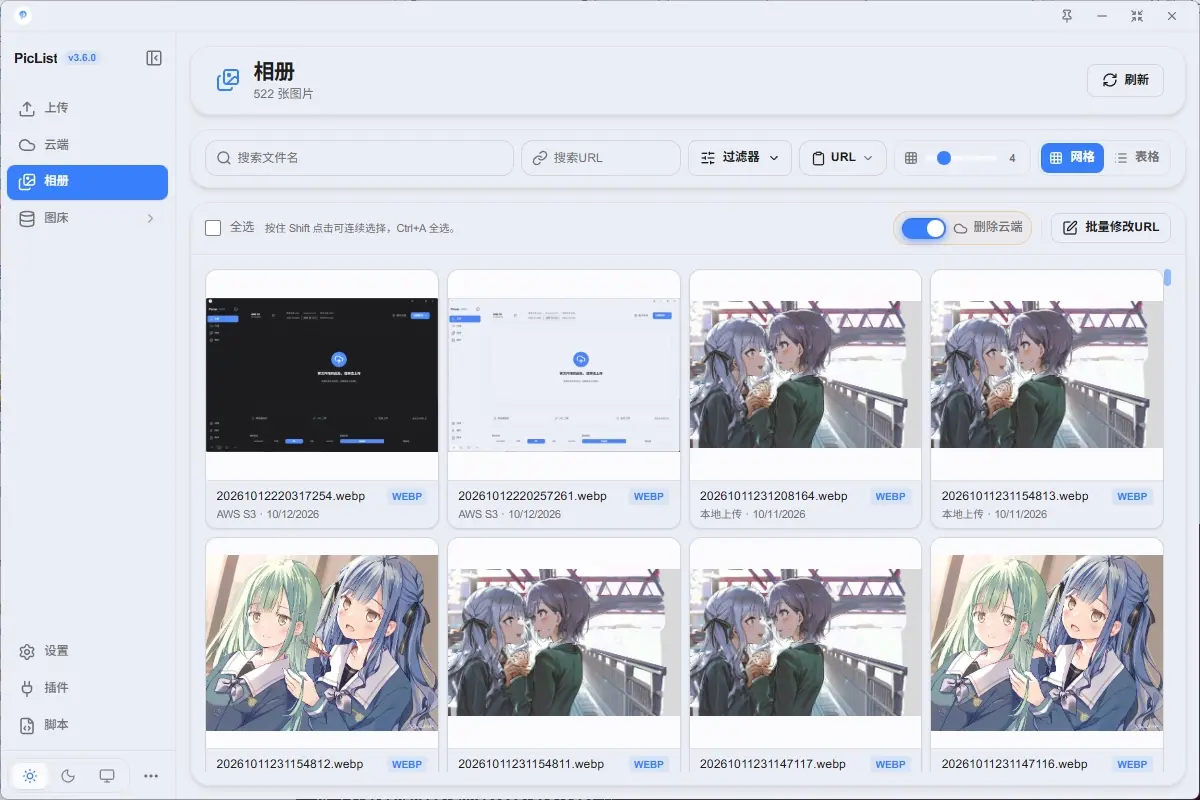Click filename 20261012220257261.webp
The image size is (1200, 800).
[x=533, y=496]
